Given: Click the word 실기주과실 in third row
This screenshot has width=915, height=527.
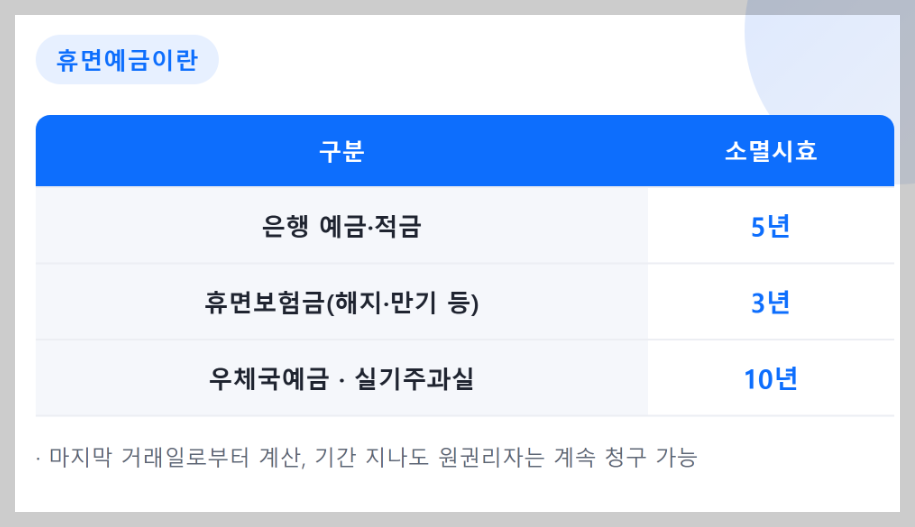Looking at the screenshot, I should 414,378.
